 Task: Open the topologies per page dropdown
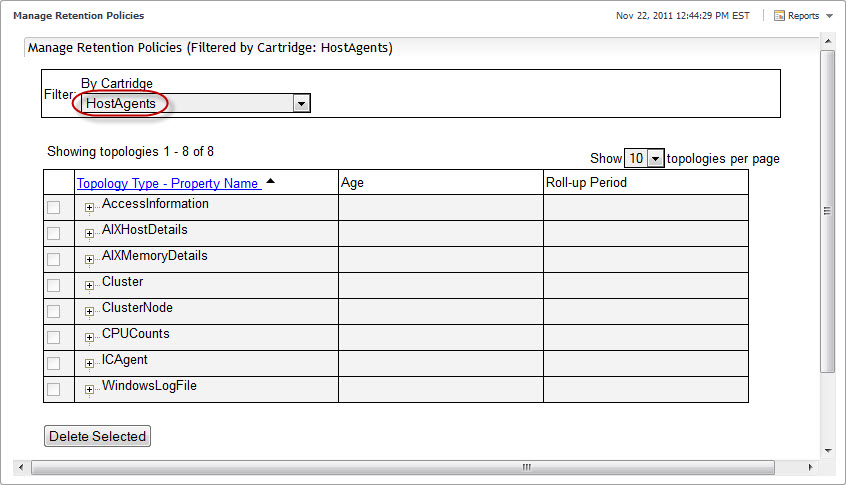coord(655,158)
